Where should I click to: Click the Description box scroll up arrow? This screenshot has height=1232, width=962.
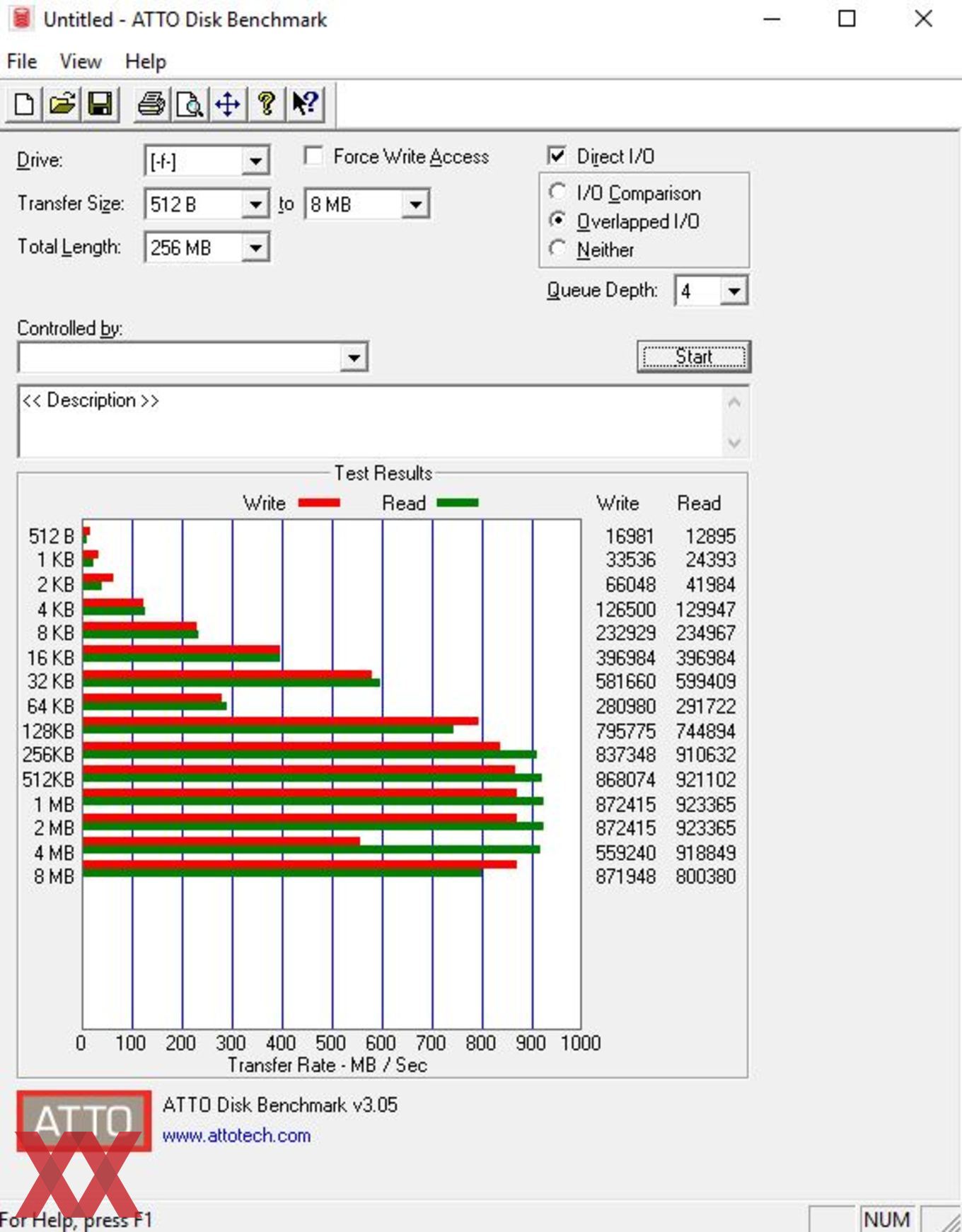(734, 402)
